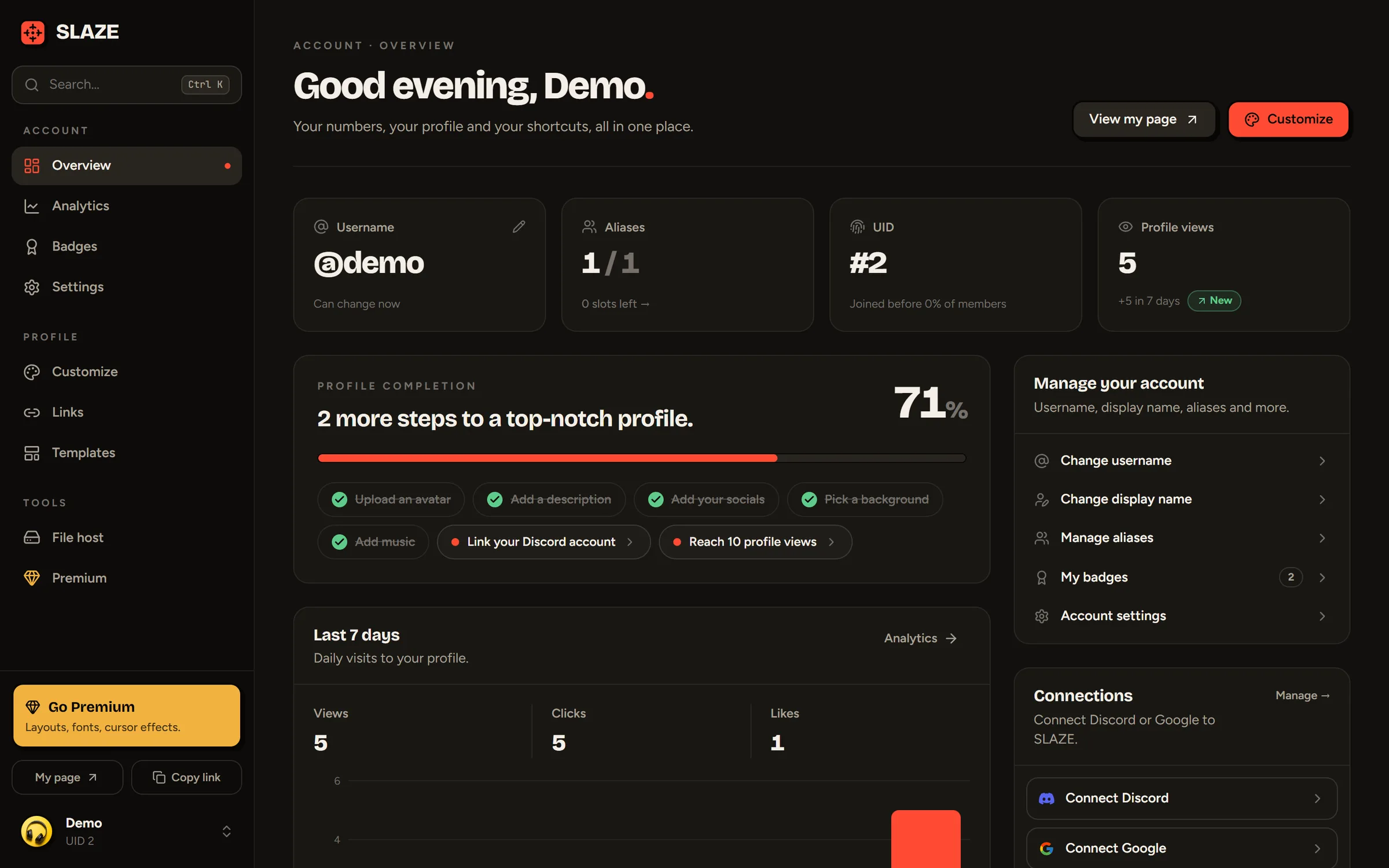
Task: Click the green New badge in Profile views
Action: point(1214,301)
